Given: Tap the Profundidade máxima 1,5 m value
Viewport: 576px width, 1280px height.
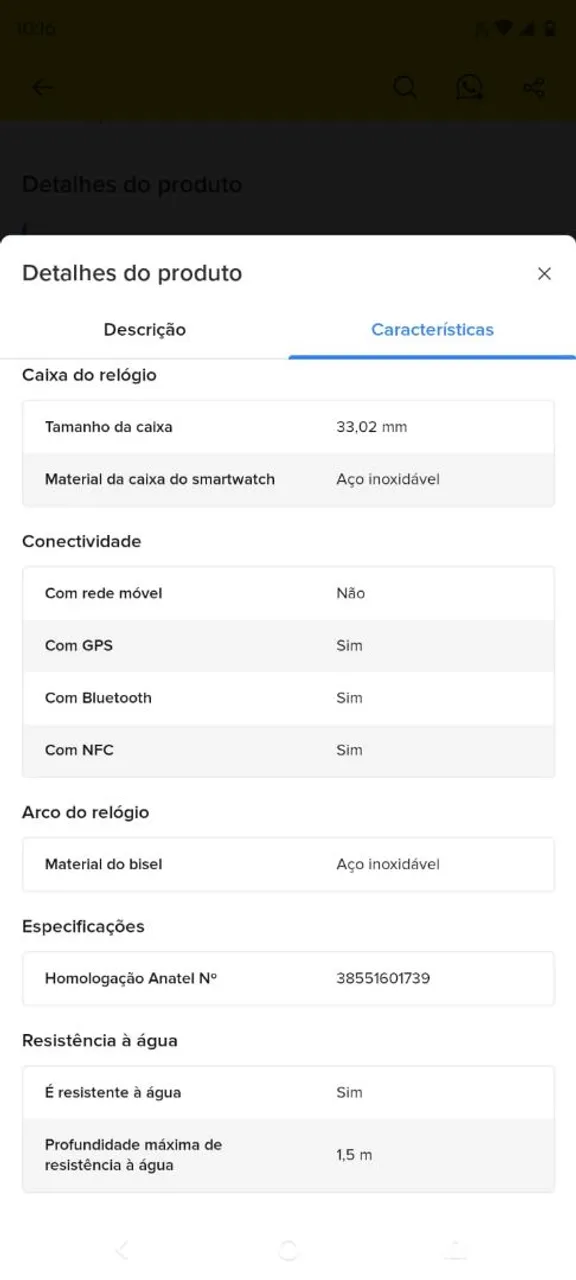Looking at the screenshot, I should coord(354,1155).
